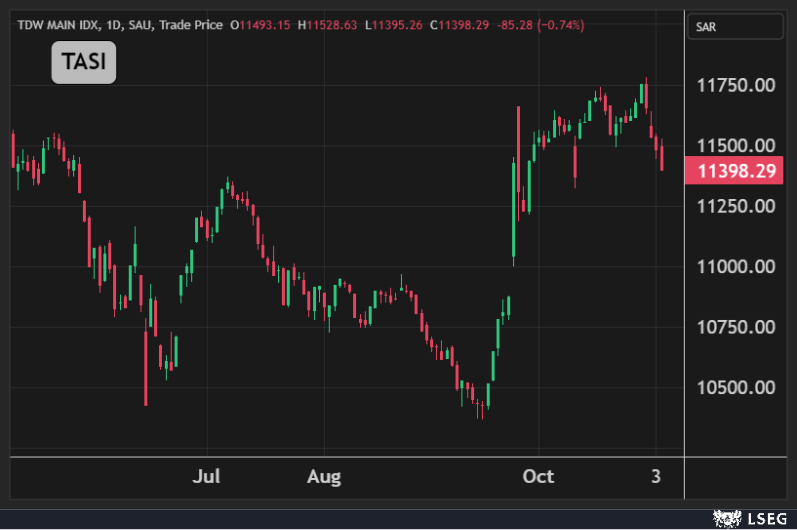Screen dimensions: 797x530
Task: Select the 3 date marker on time axis
Action: click(656, 476)
